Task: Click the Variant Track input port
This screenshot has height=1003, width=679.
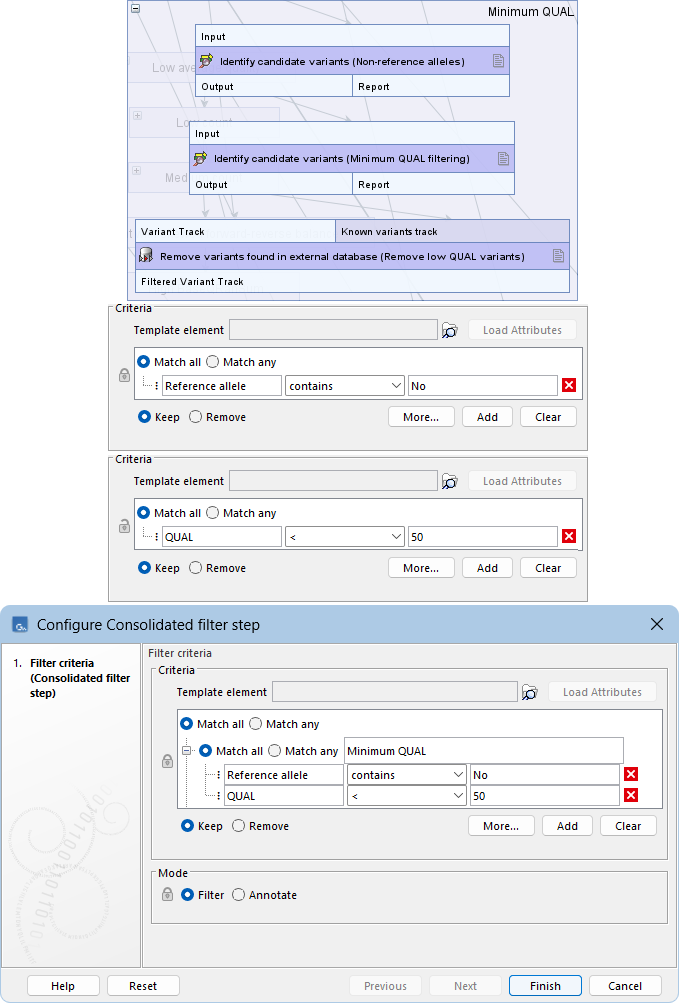Action: (x=236, y=232)
